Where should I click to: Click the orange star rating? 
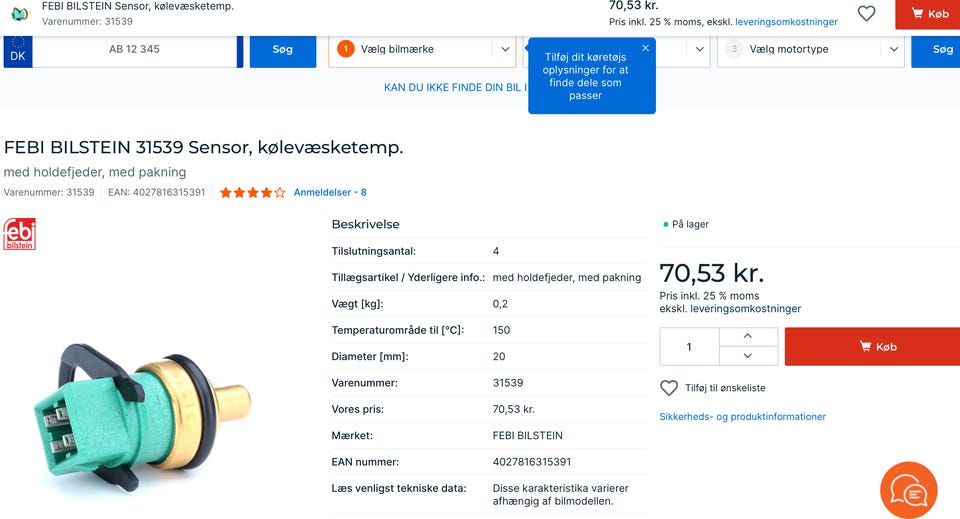pyautogui.click(x=252, y=192)
